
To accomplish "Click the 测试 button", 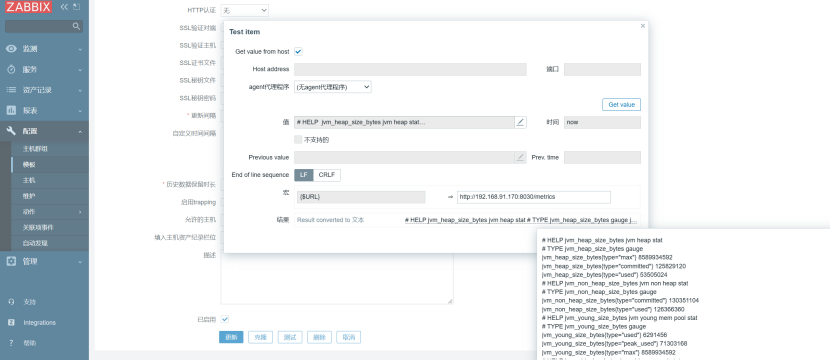I will click(290, 337).
